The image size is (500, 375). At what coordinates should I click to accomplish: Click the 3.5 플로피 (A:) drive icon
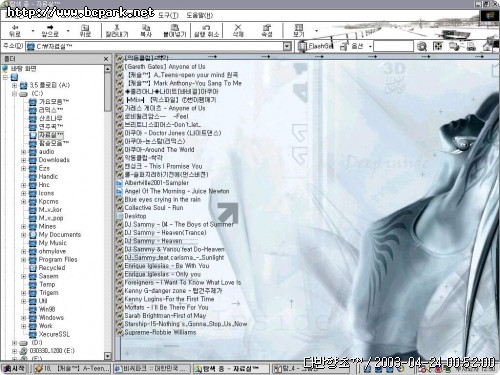(x=23, y=85)
